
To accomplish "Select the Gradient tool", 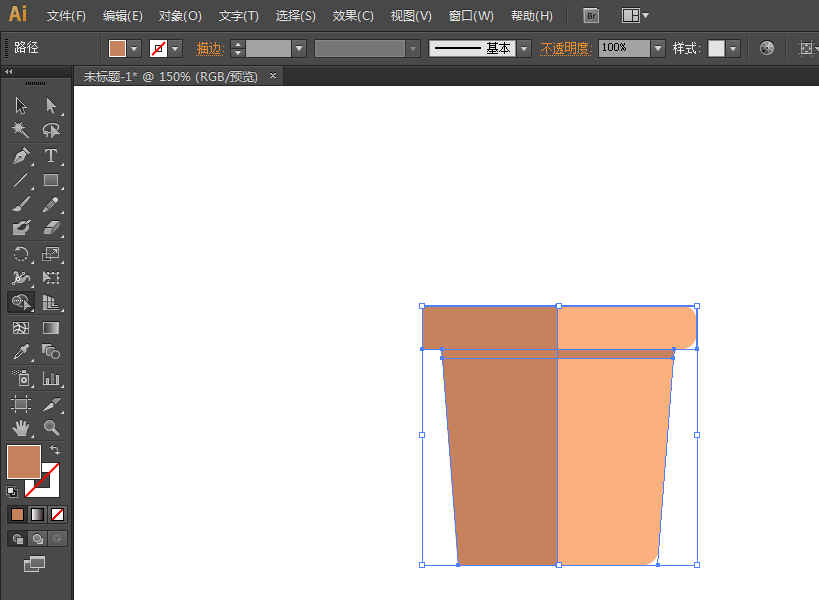I will 51,328.
